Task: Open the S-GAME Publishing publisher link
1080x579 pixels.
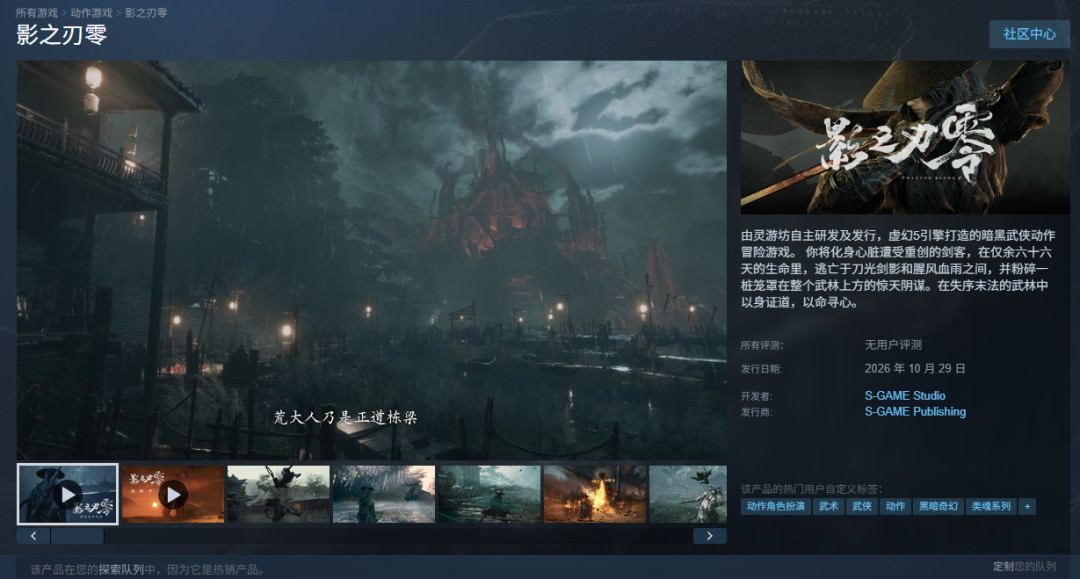Action: (915, 412)
